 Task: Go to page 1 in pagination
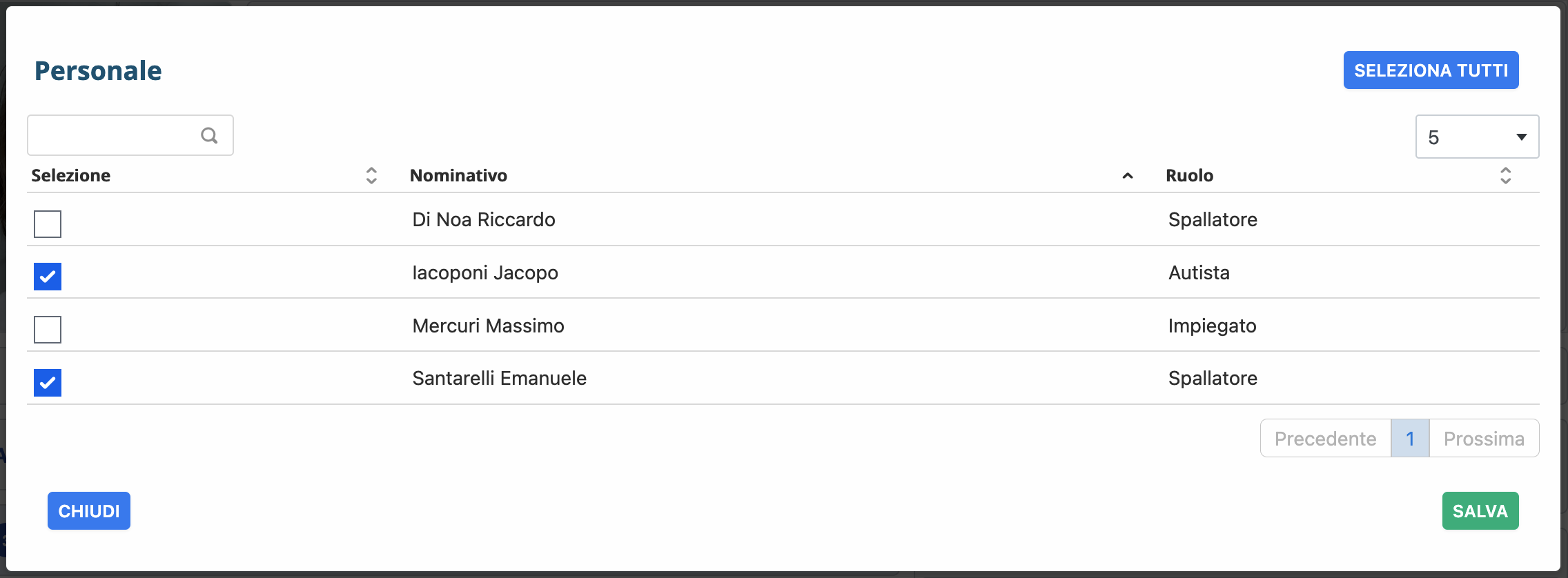coord(1410,438)
